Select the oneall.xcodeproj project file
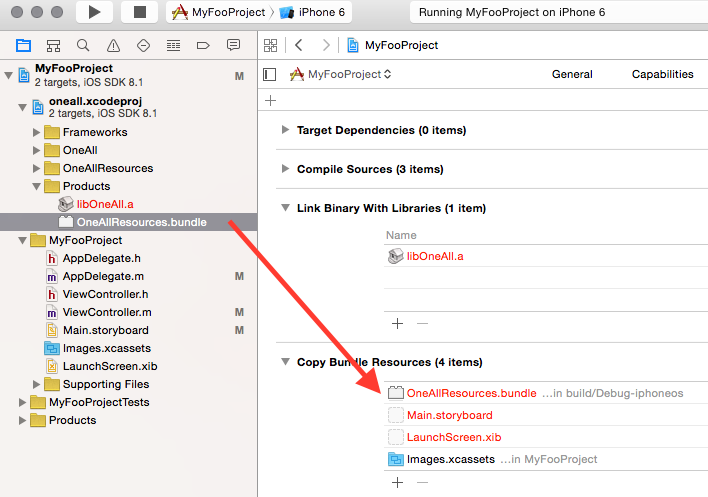Image resolution: width=708 pixels, height=497 pixels. coord(129,107)
